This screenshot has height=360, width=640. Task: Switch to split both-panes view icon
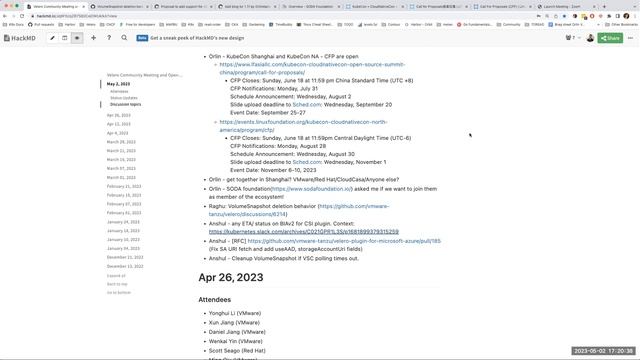(x=64, y=38)
